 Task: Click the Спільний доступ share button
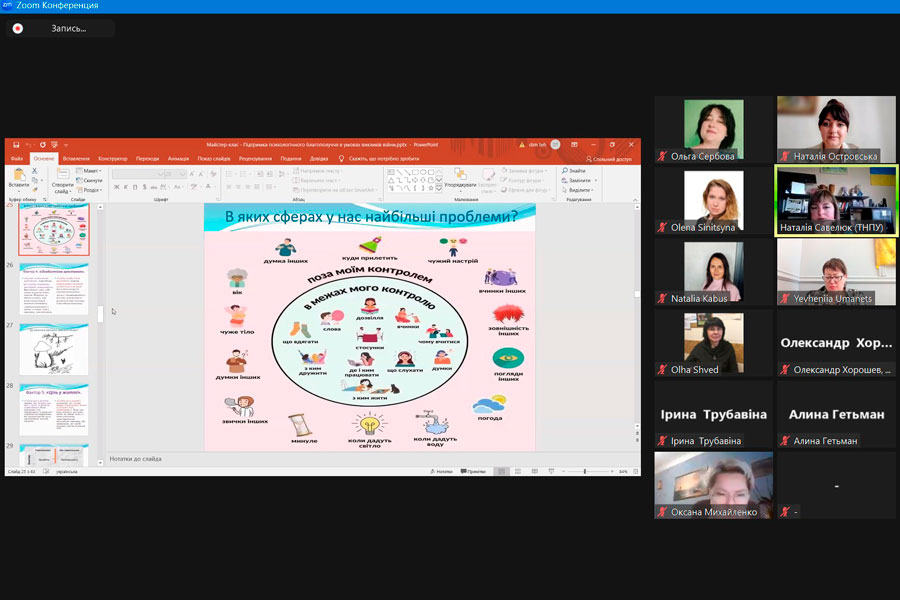click(x=608, y=159)
